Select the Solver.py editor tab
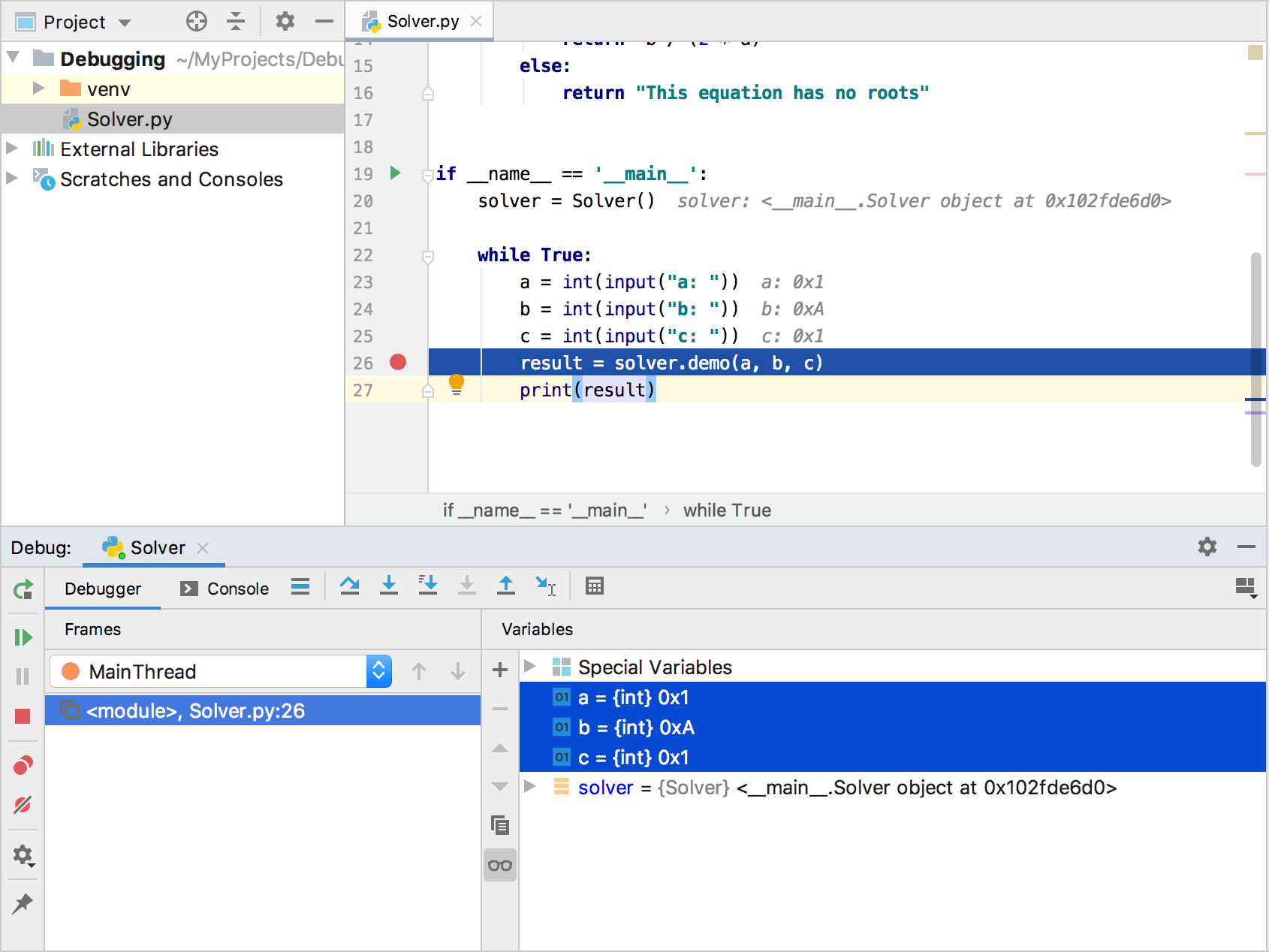 [x=422, y=22]
